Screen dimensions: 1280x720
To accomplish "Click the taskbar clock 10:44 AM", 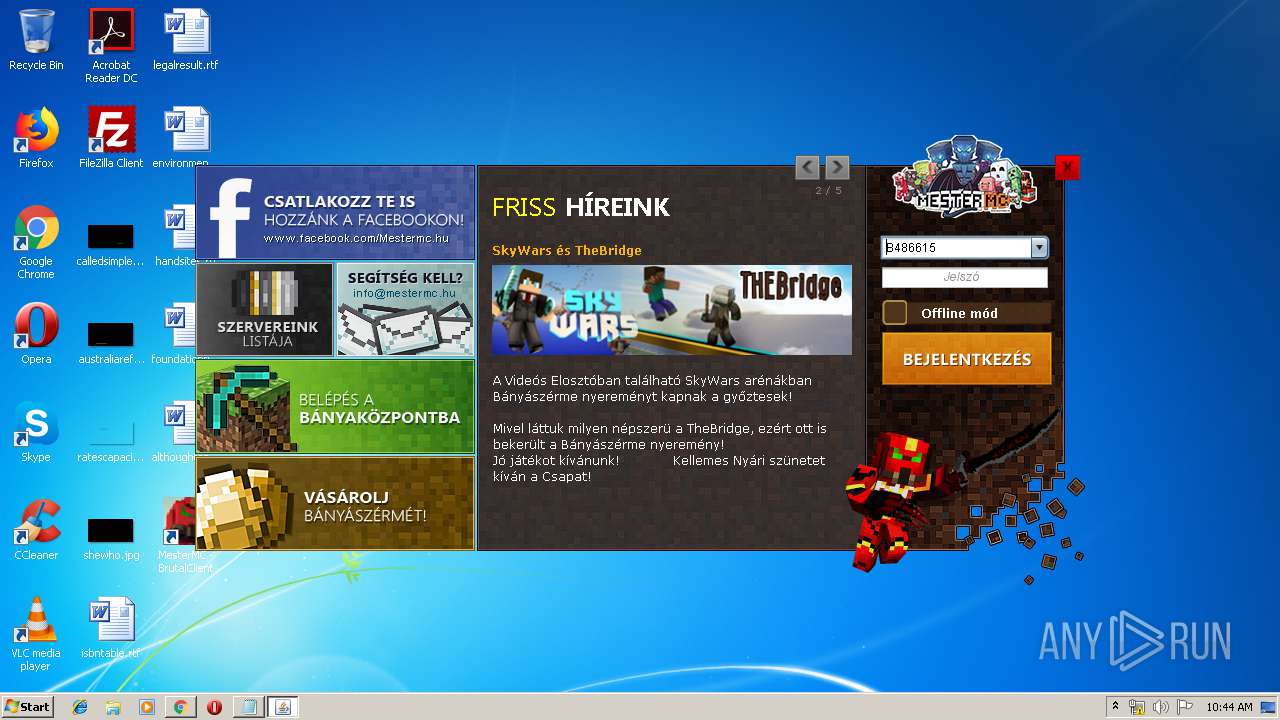I will click(1229, 707).
